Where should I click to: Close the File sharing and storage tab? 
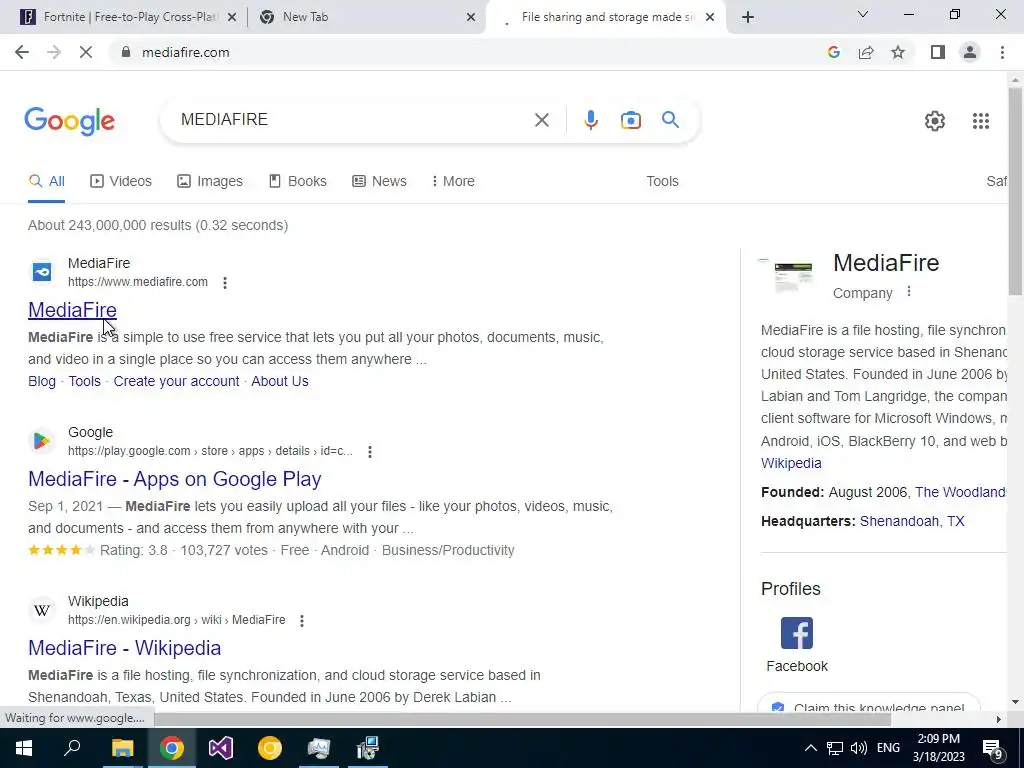(x=710, y=18)
